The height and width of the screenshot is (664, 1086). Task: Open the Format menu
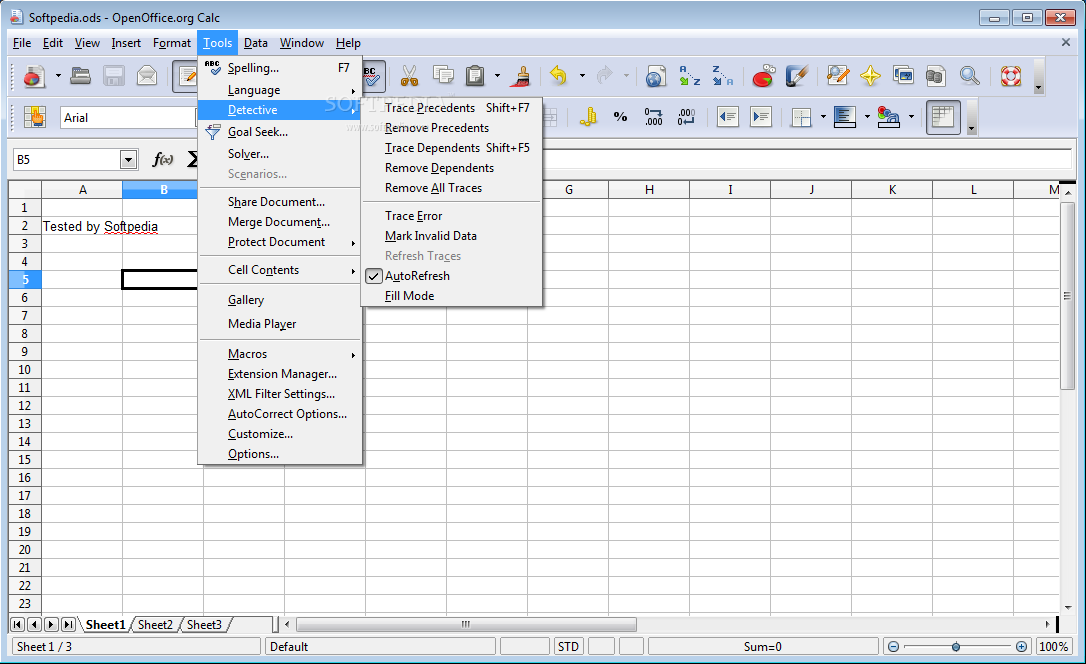click(x=172, y=43)
